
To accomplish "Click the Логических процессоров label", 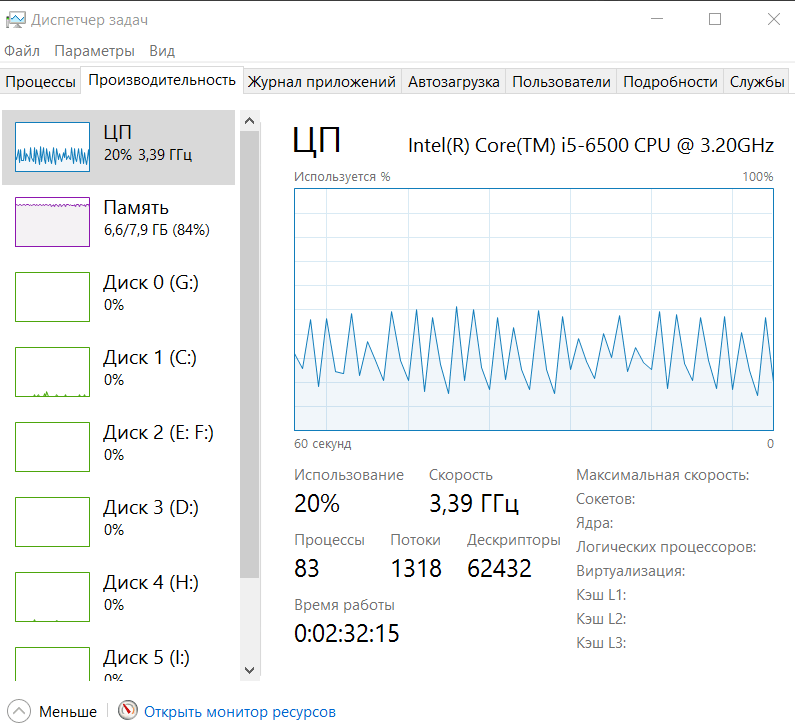I will [x=666, y=547].
